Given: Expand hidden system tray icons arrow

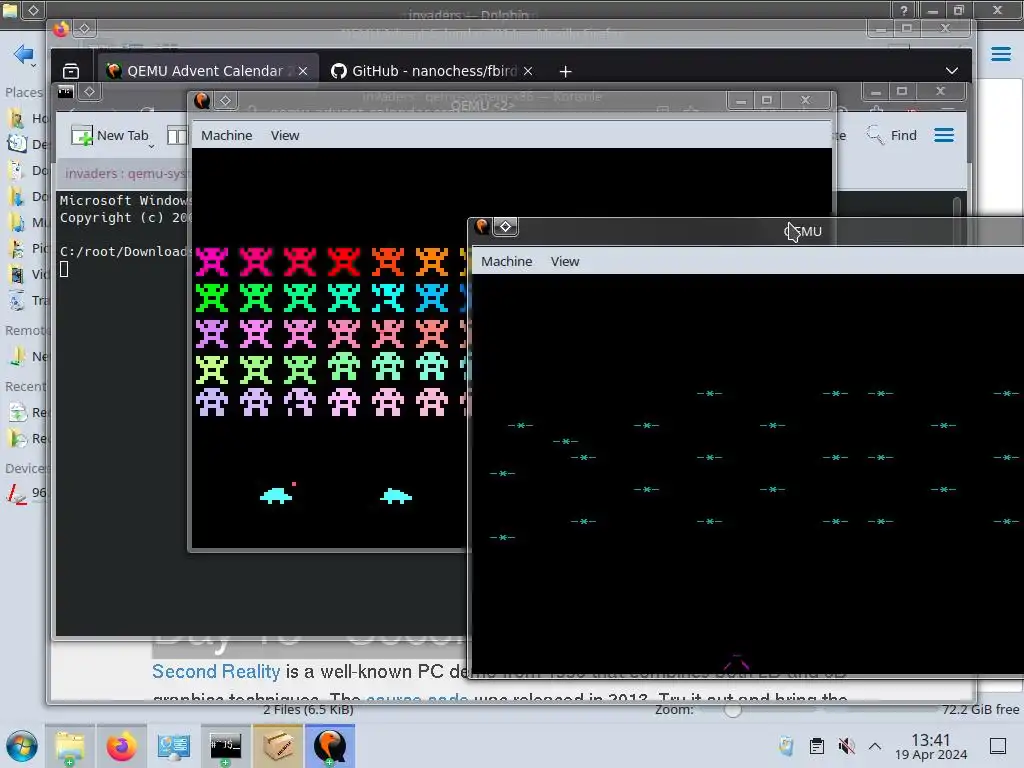Looking at the screenshot, I should pos(875,746).
